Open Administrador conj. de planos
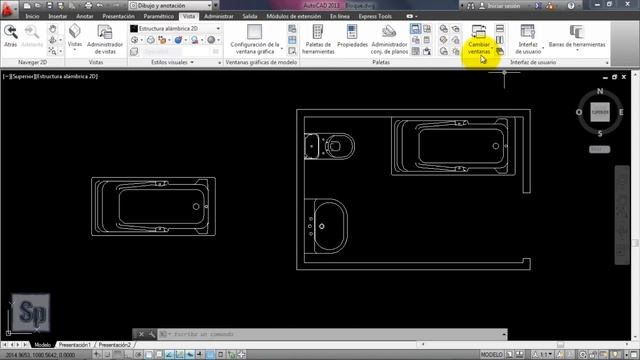The width and height of the screenshot is (640, 360). [x=389, y=39]
